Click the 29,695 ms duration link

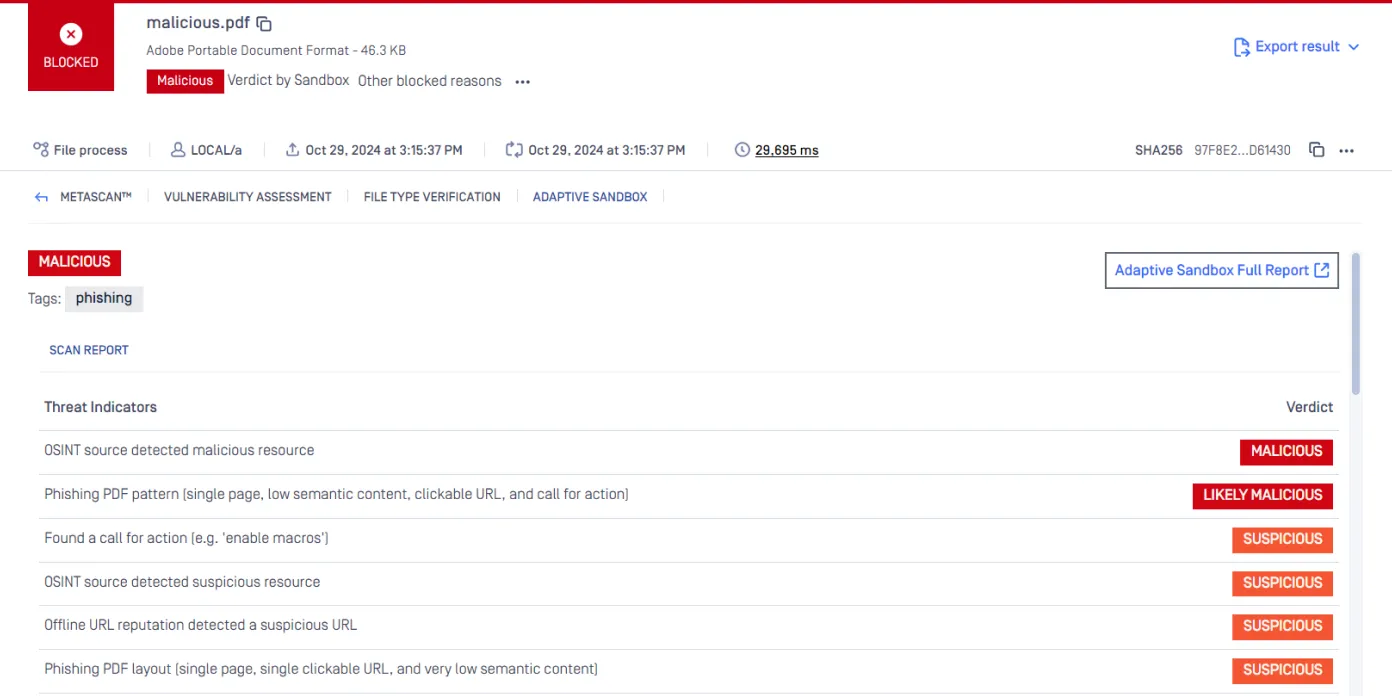pos(786,150)
